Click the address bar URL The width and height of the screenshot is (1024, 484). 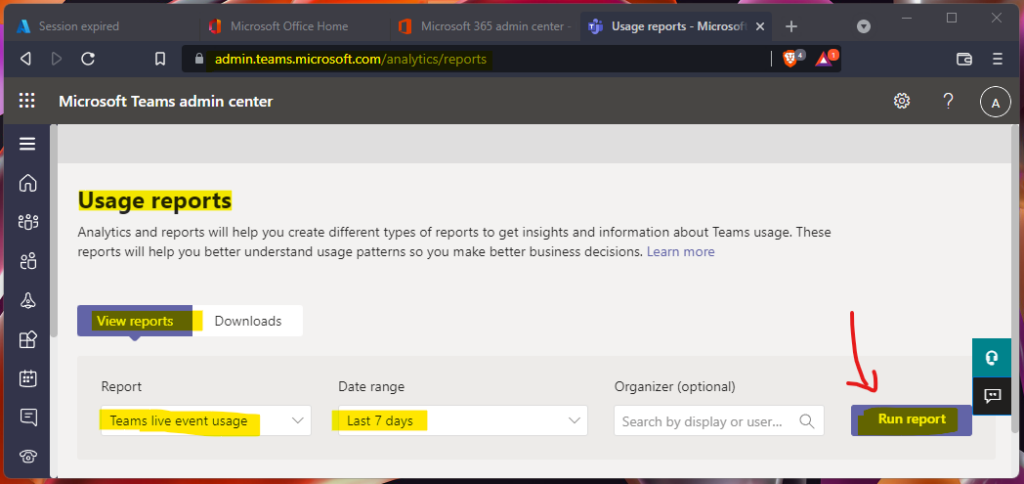[x=351, y=59]
